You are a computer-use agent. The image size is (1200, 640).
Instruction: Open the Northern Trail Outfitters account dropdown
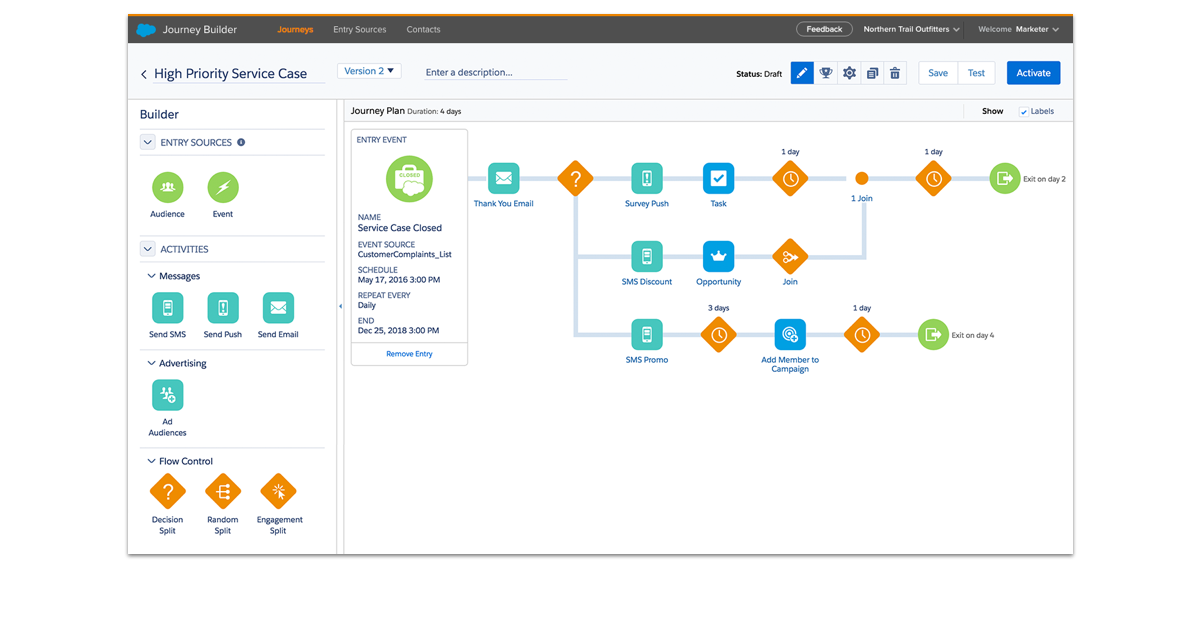pos(911,30)
